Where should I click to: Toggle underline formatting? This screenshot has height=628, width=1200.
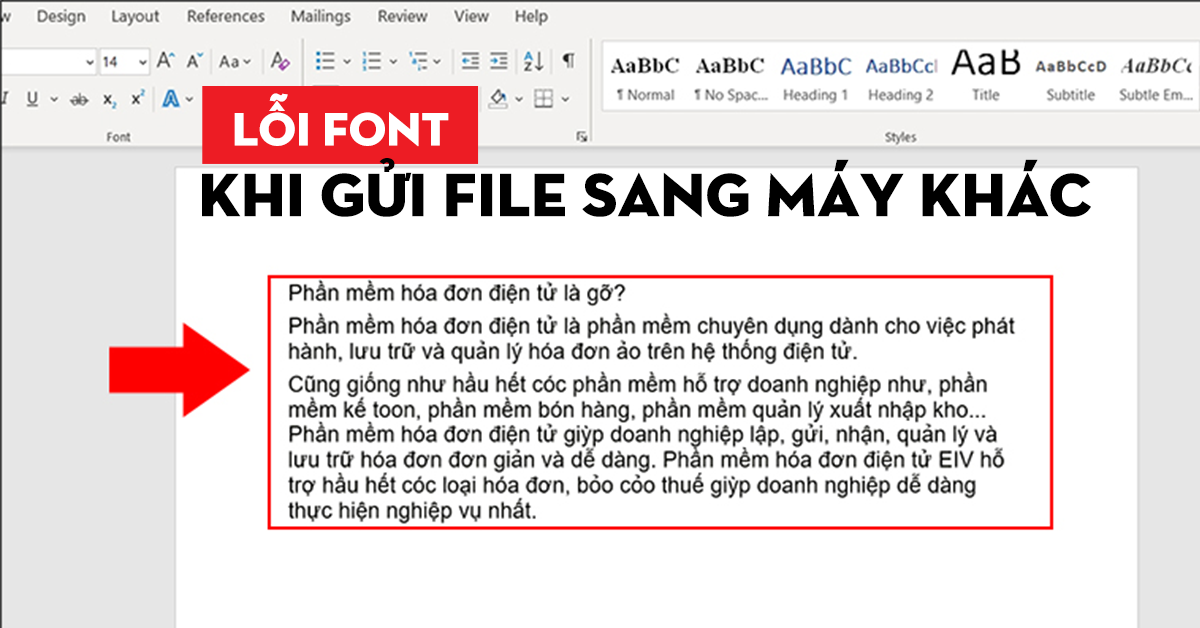(x=33, y=98)
